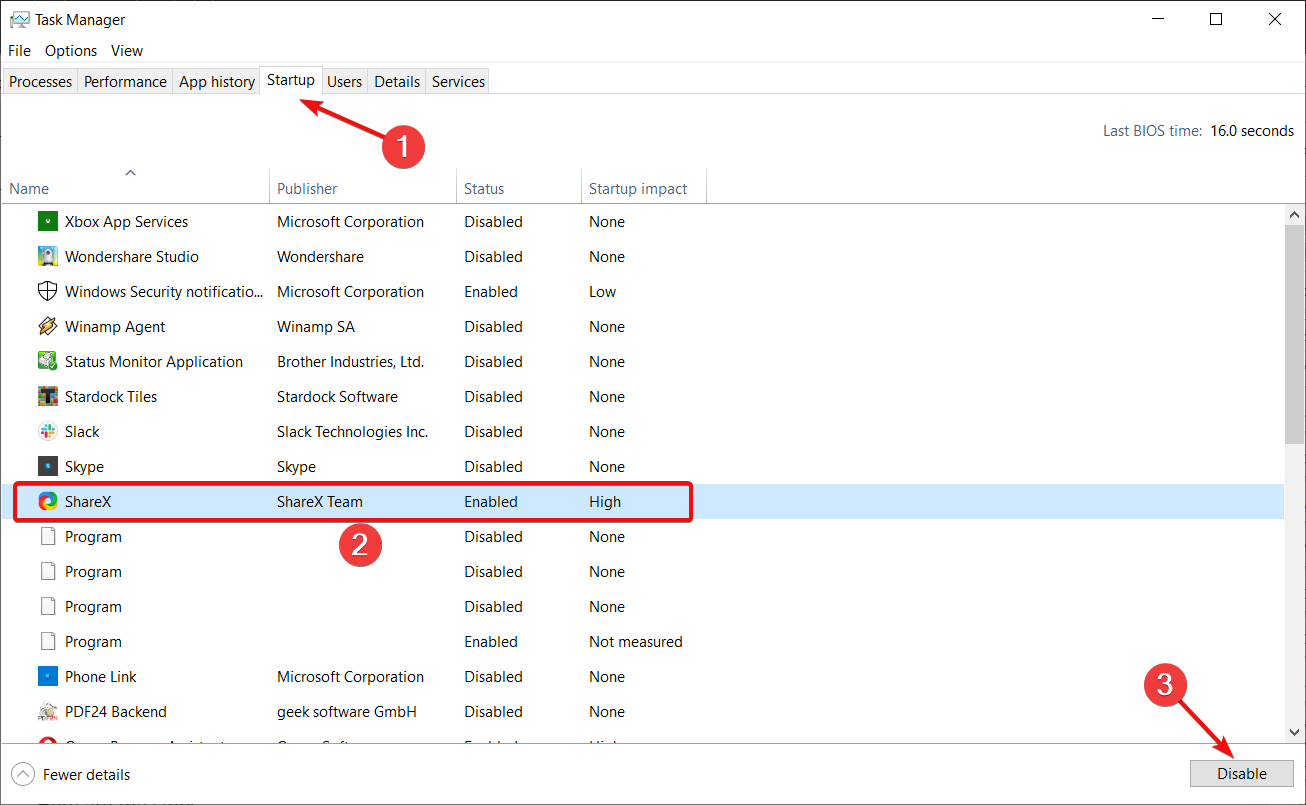Select the ShareX entry name

[88, 502]
